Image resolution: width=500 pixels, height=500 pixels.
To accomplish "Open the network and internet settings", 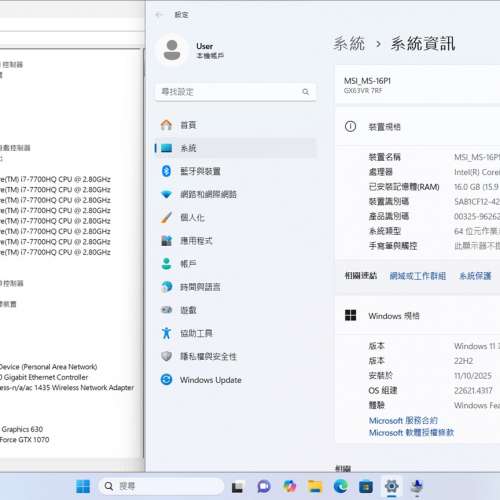I will (x=236, y=194).
